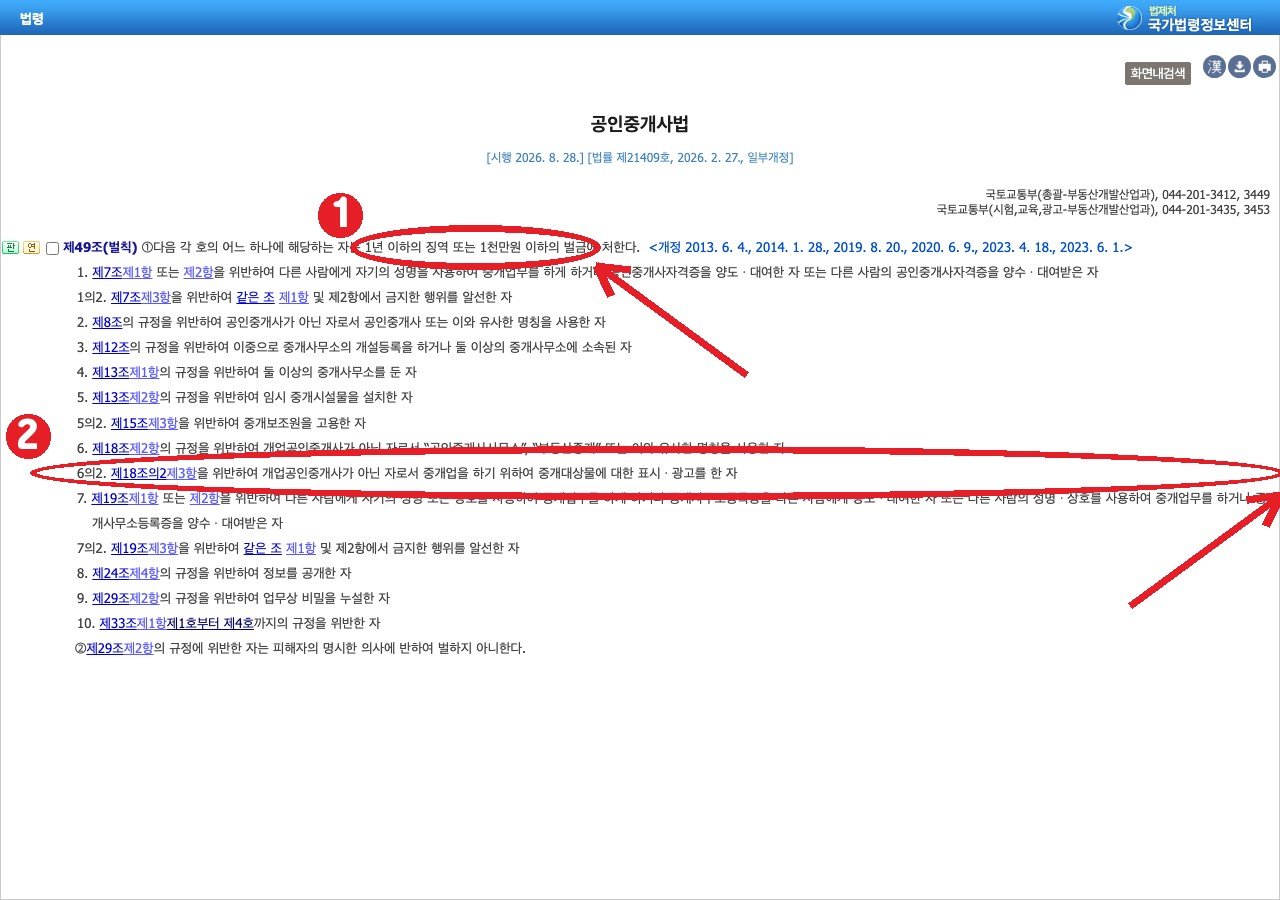This screenshot has width=1280, height=900.
Task: Open the 제12조 link in item 3
Action: (x=111, y=347)
